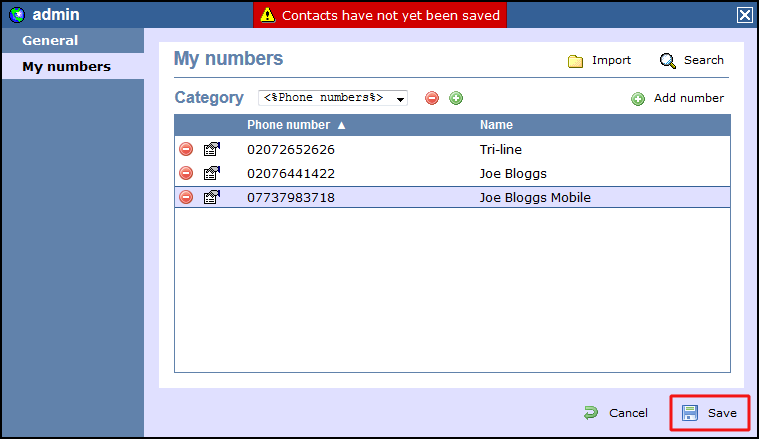Click the green Add number plus icon
Screen dimensions: 759x439
coord(638,99)
